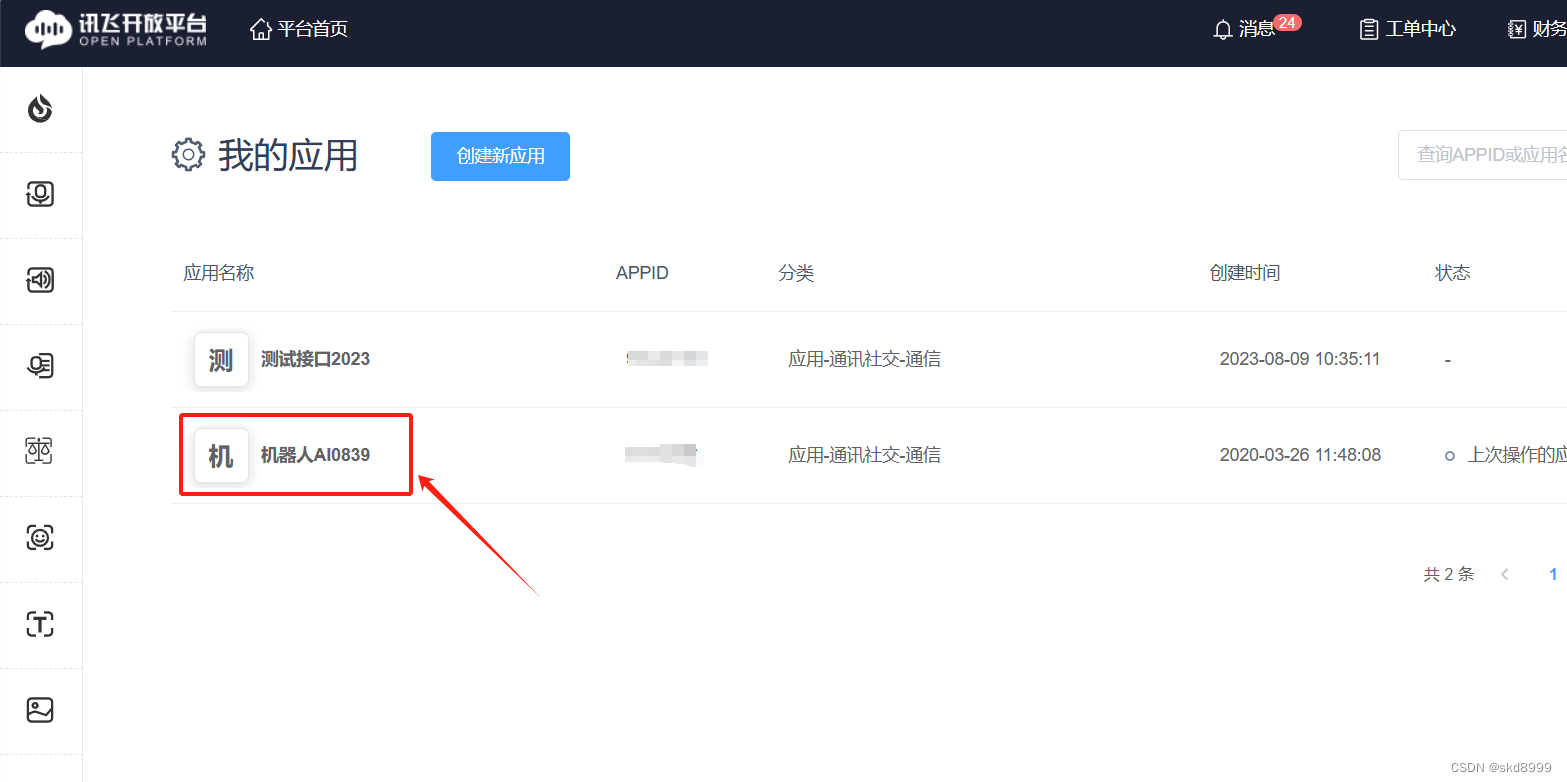The image size is (1567, 782).
Task: Click the home icon next to 平台首页
Action: [261, 29]
